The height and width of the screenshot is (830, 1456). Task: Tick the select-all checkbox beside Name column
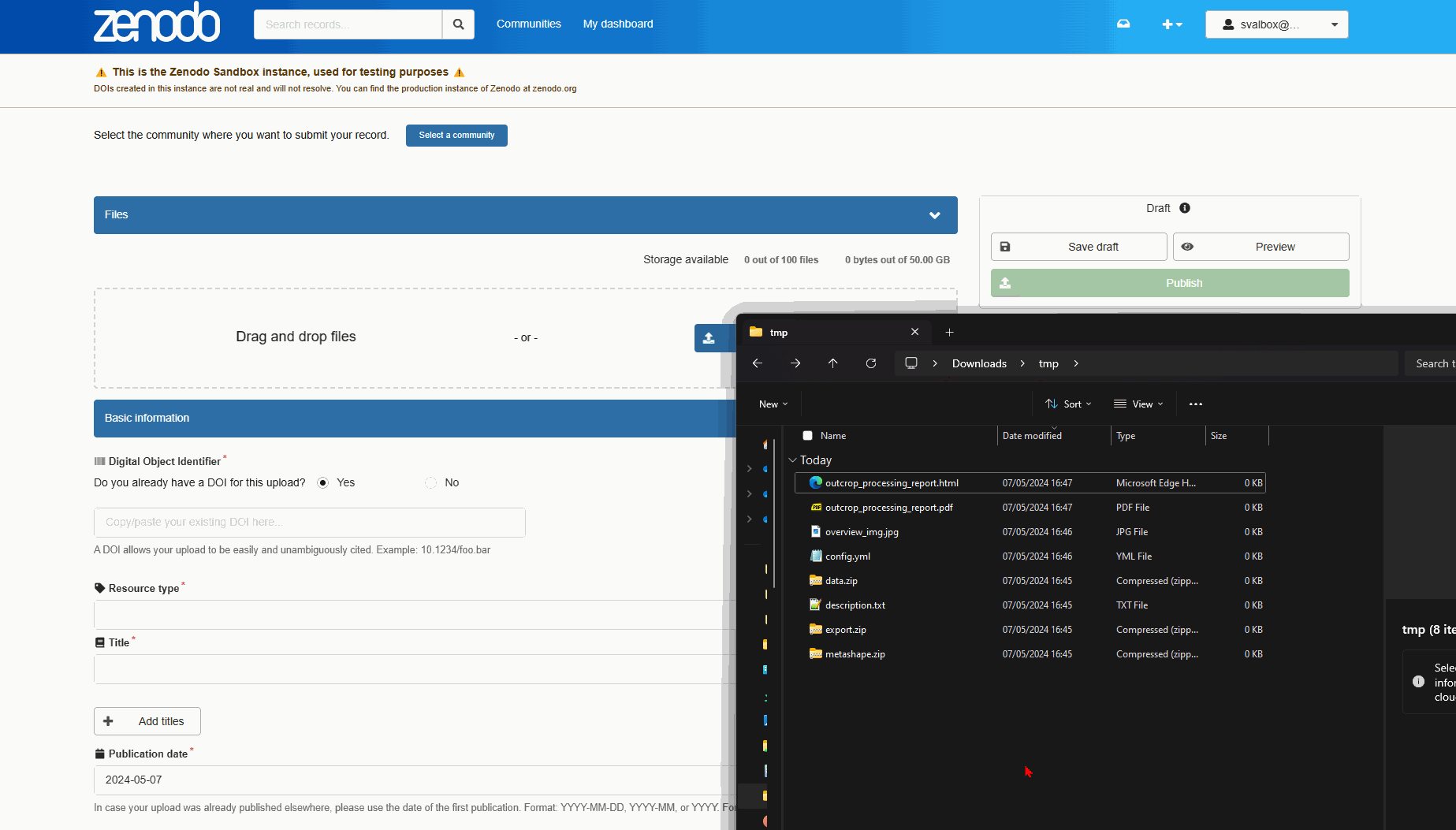(x=807, y=436)
